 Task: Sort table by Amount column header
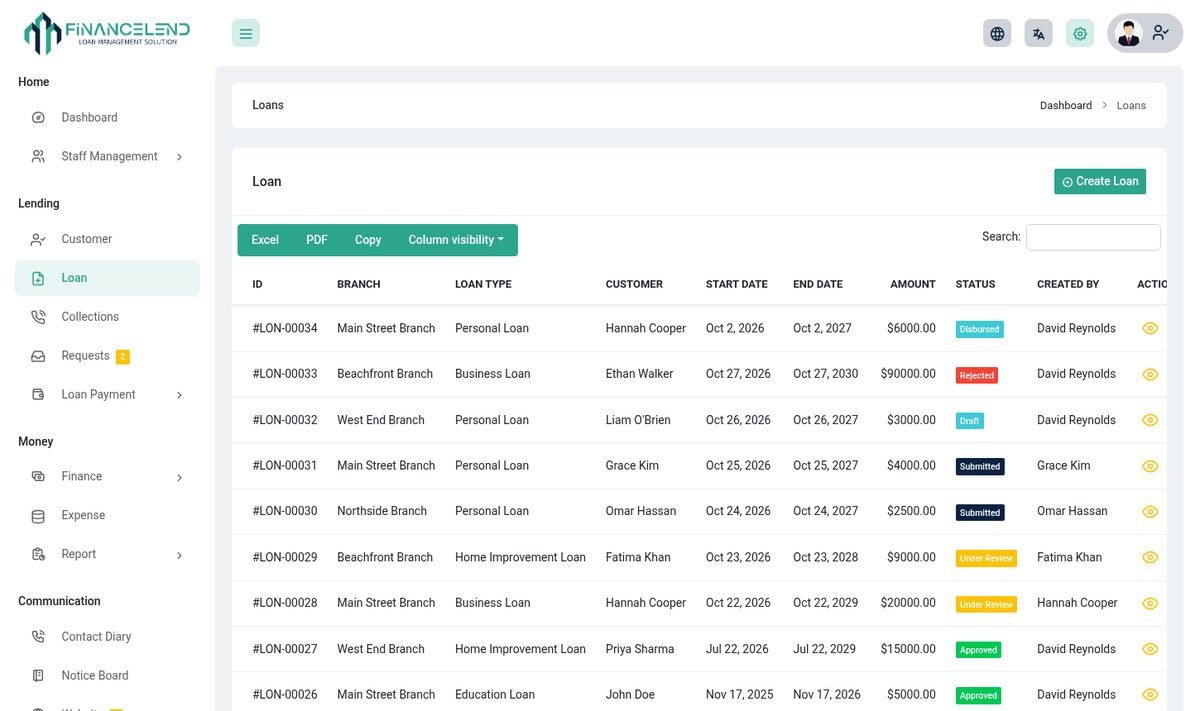tap(913, 284)
